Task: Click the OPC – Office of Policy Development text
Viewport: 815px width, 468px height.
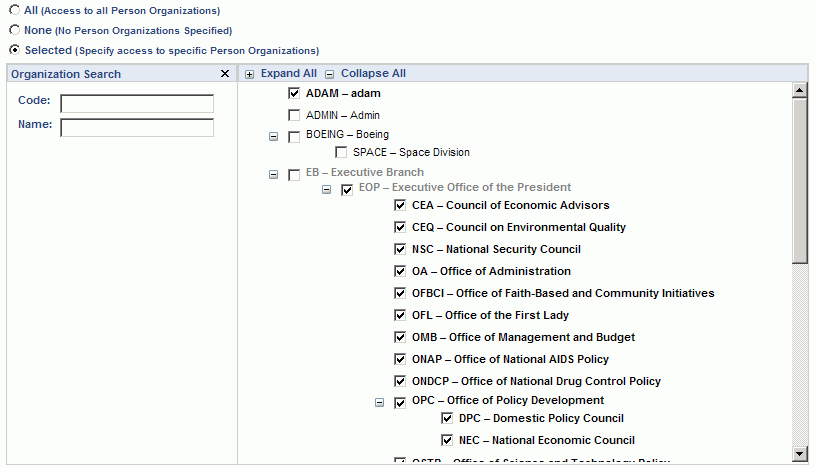Action: click(x=508, y=400)
